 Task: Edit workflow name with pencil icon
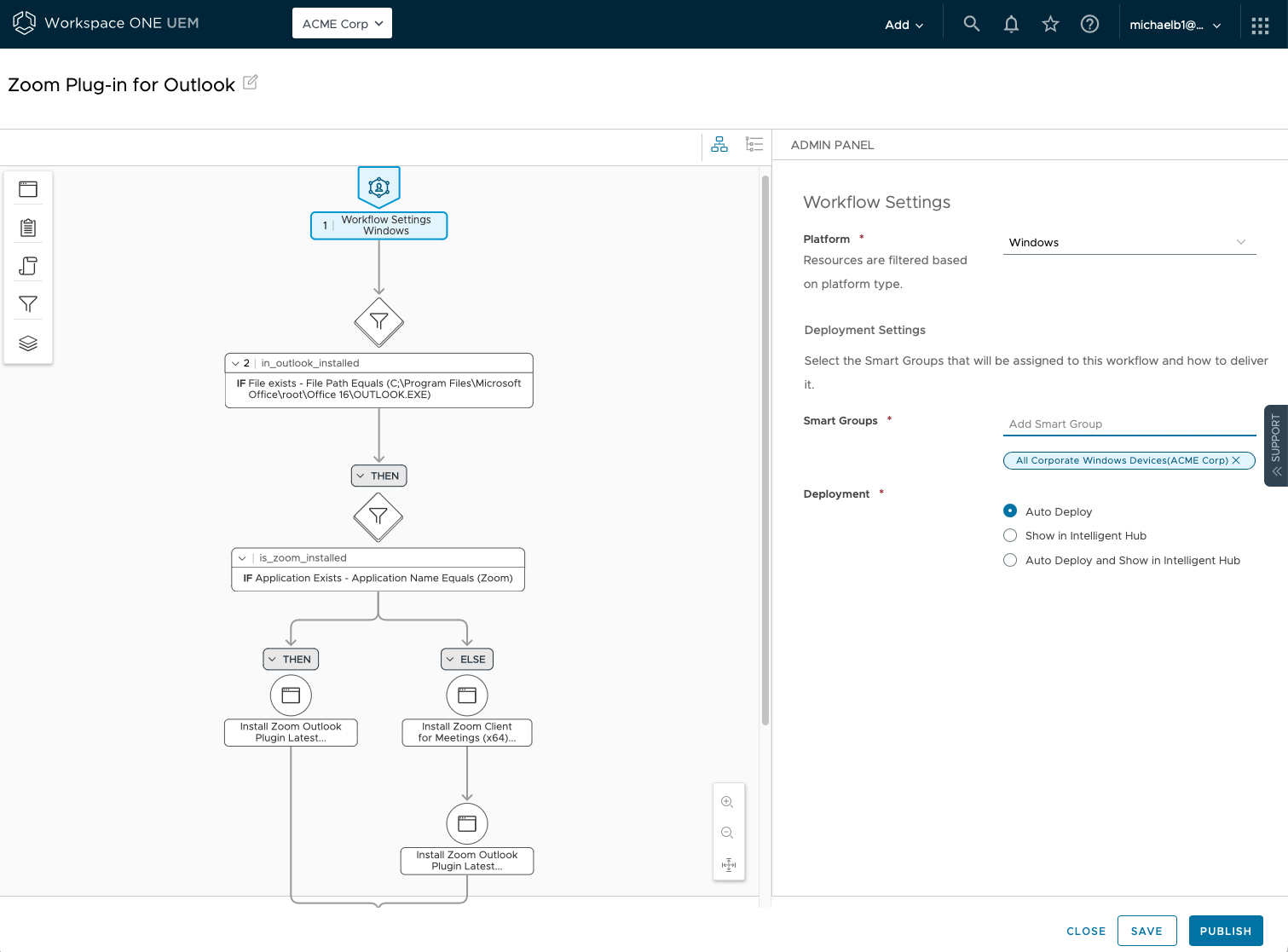[x=251, y=83]
